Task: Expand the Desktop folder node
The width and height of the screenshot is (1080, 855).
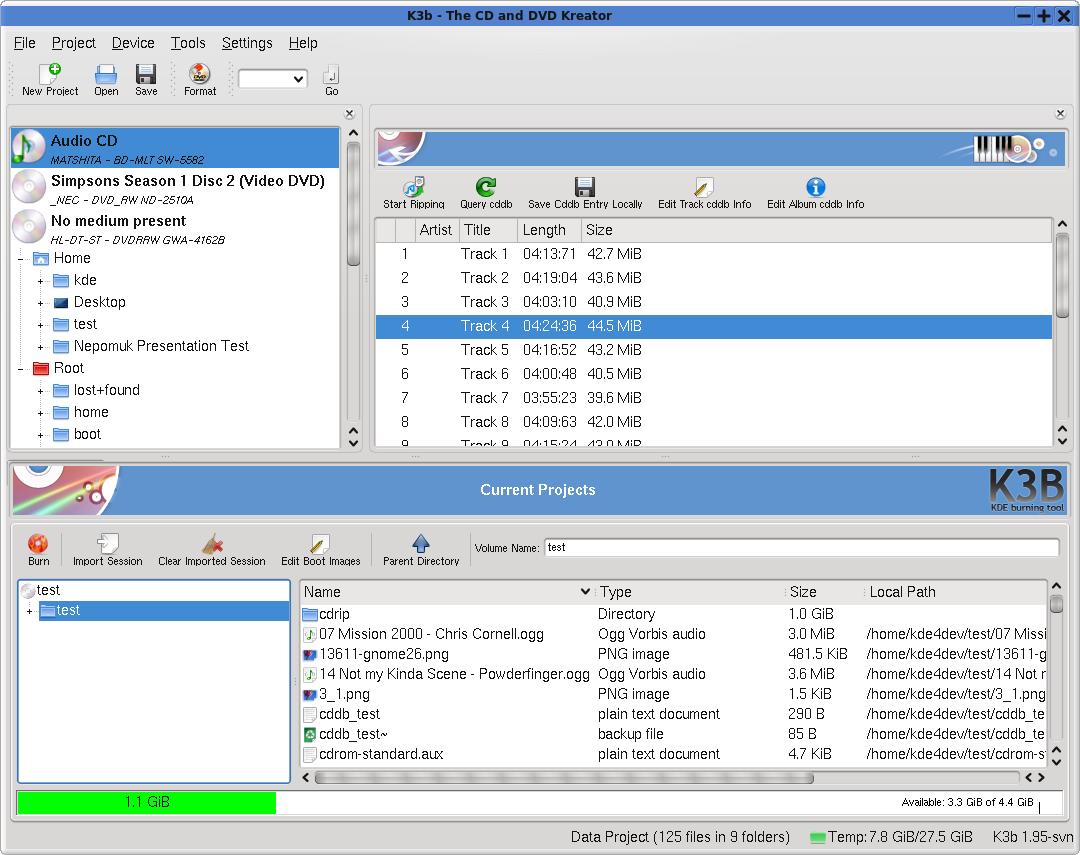Action: tap(41, 303)
